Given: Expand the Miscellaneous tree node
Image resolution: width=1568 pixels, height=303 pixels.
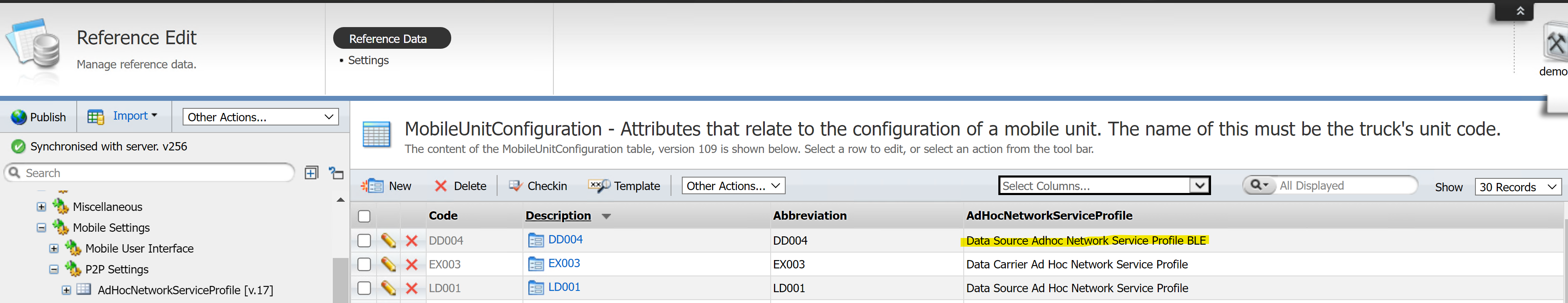Looking at the screenshot, I should (x=41, y=207).
